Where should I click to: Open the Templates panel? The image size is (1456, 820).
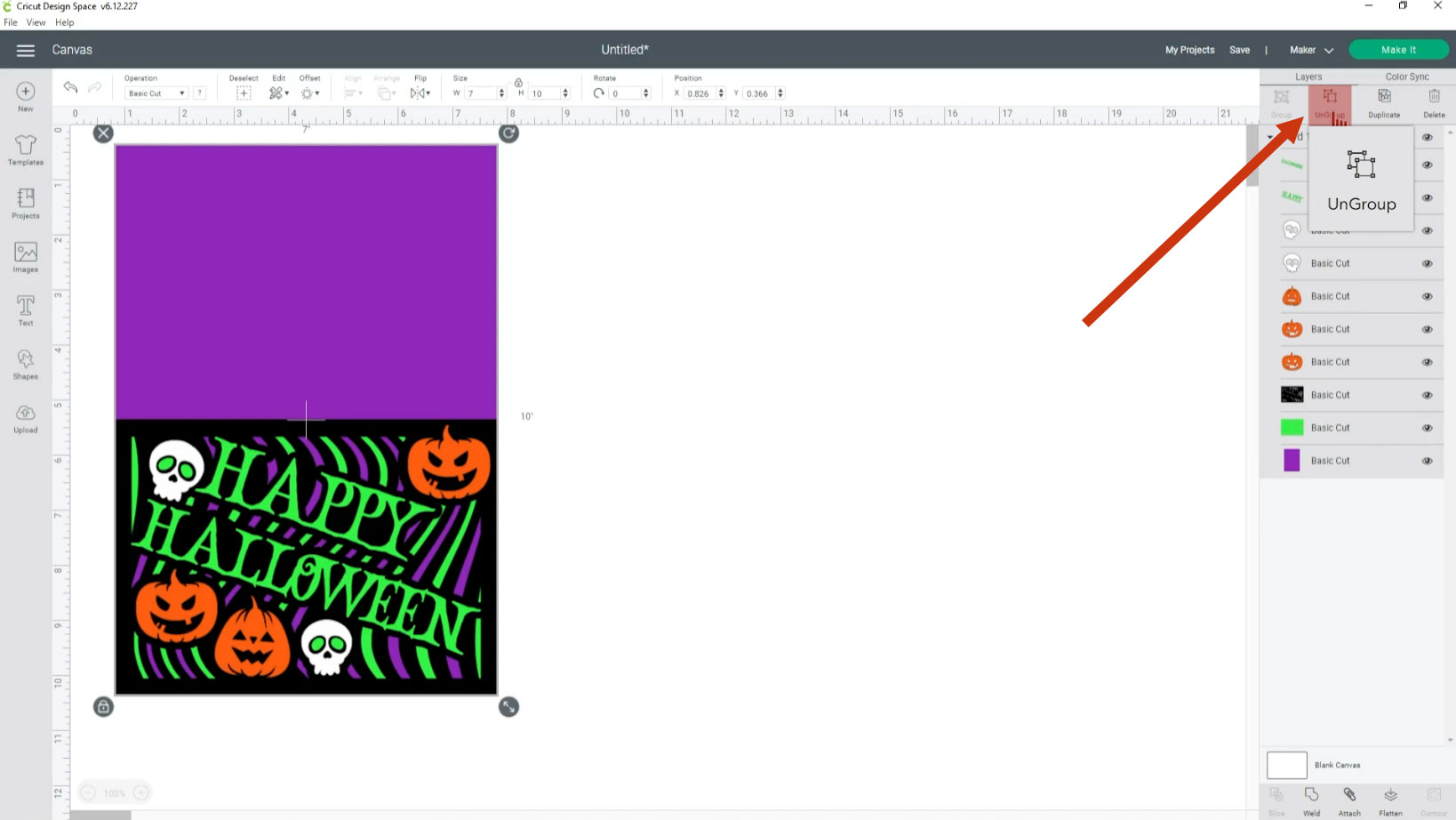point(25,150)
